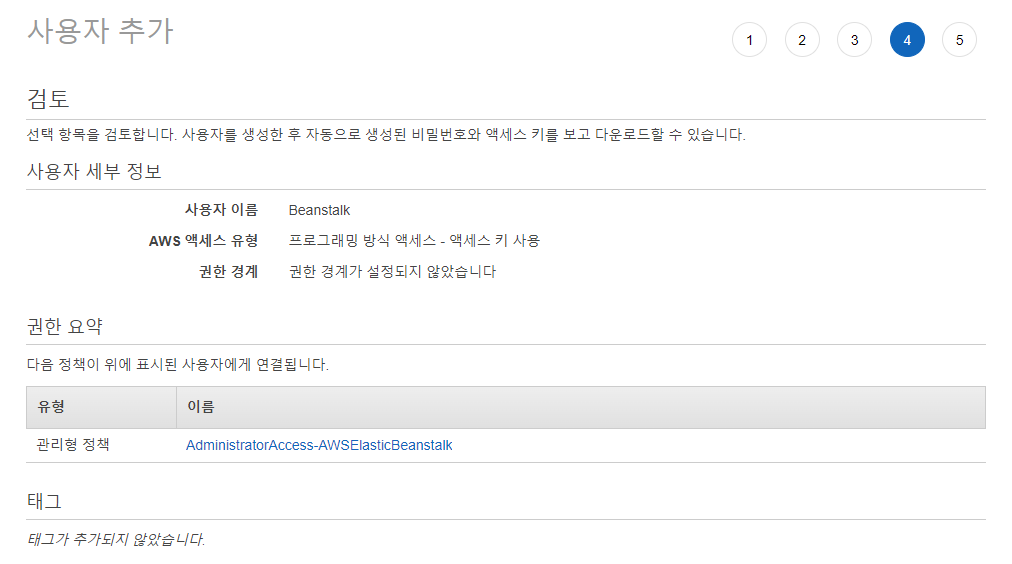The image size is (1012, 564).
Task: Go to wizard step 5 circle
Action: click(x=960, y=40)
